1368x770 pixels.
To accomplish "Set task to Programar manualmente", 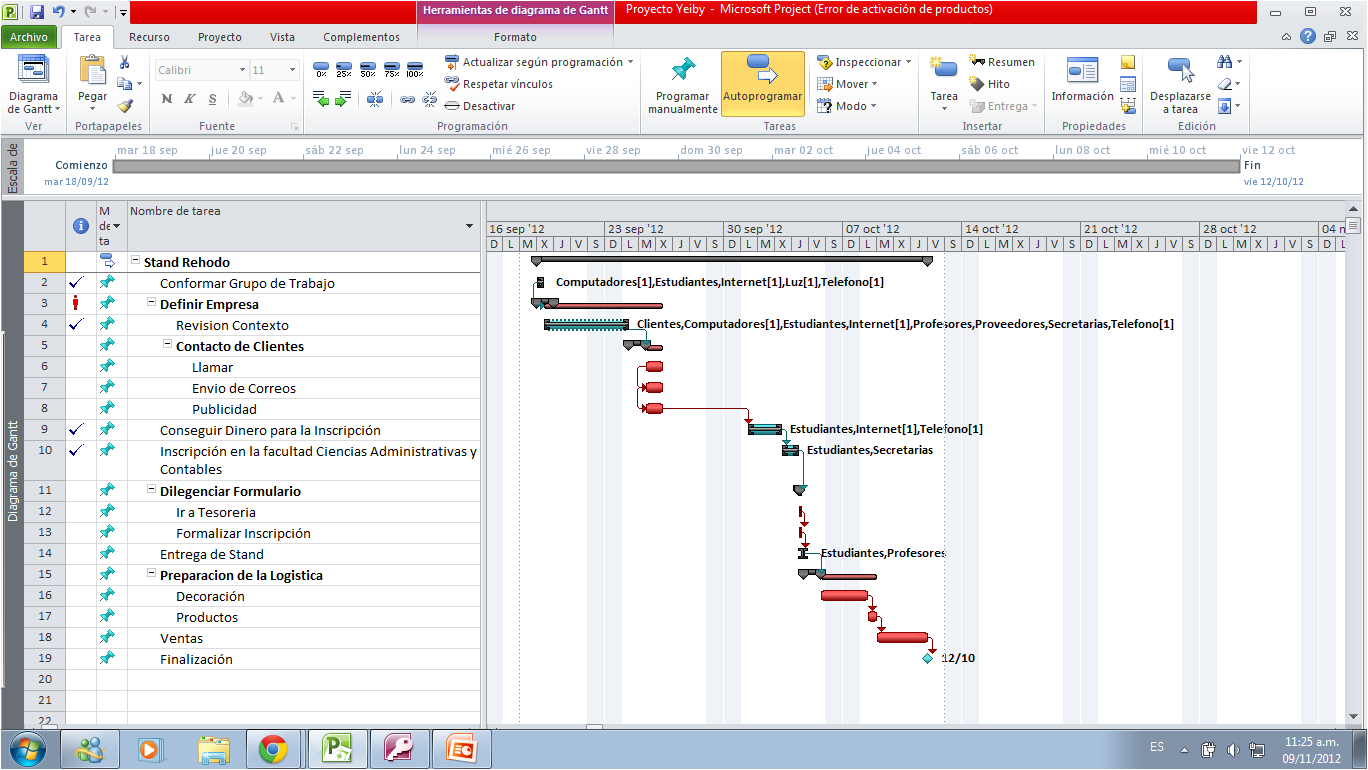I will 681,84.
